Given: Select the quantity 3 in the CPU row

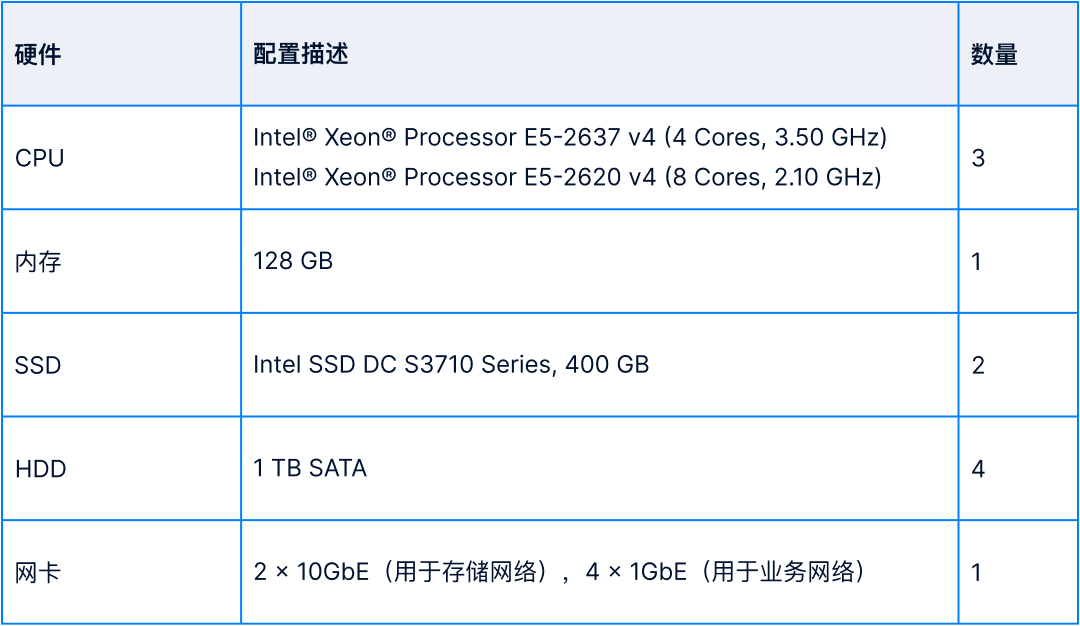Looking at the screenshot, I should (978, 158).
